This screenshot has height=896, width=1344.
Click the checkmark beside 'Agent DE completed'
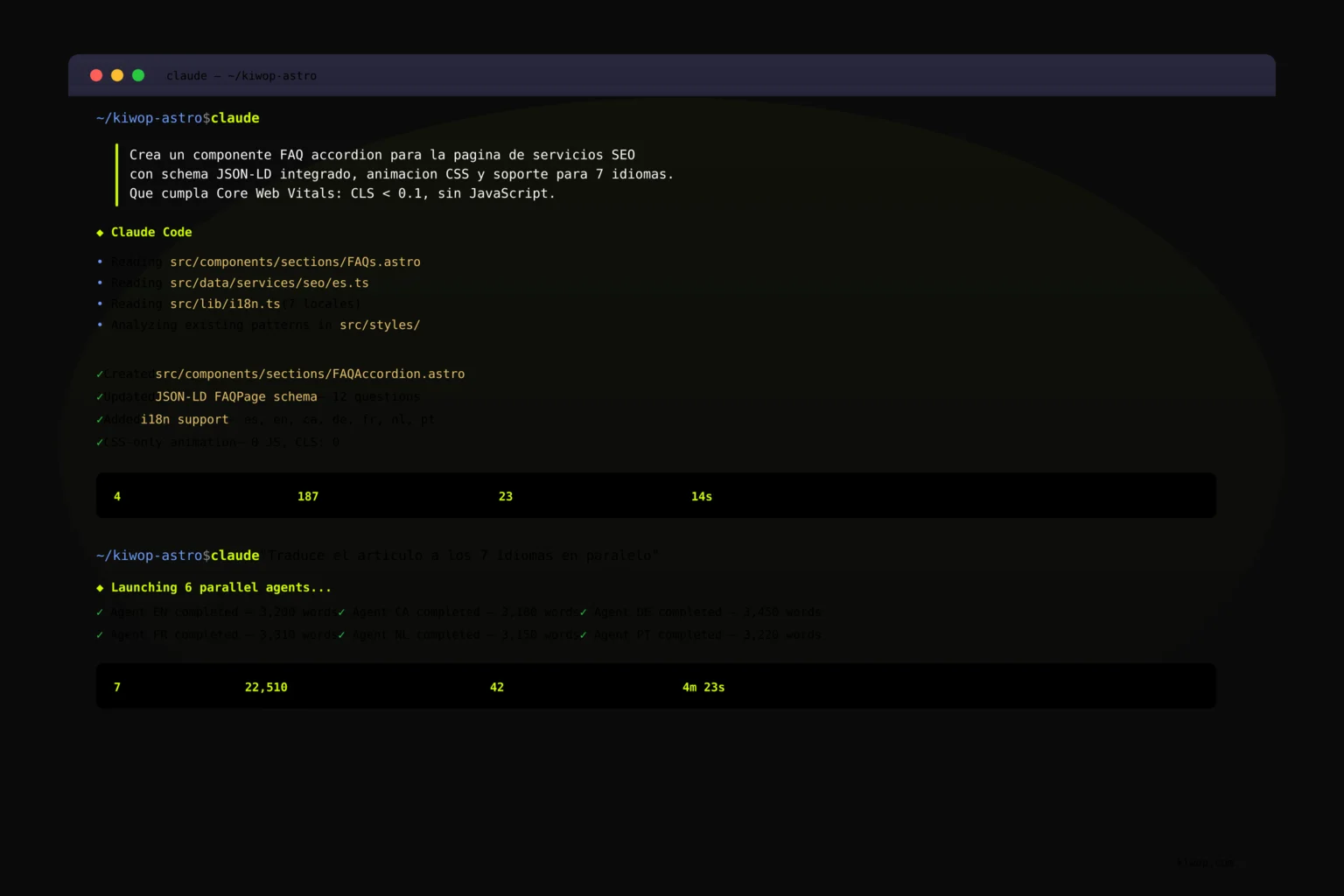pyautogui.click(x=584, y=612)
